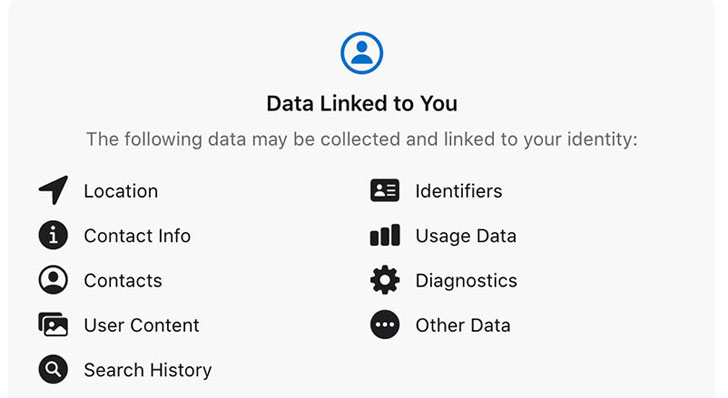Select the Identifiers label
The image size is (728, 398).
(x=459, y=191)
